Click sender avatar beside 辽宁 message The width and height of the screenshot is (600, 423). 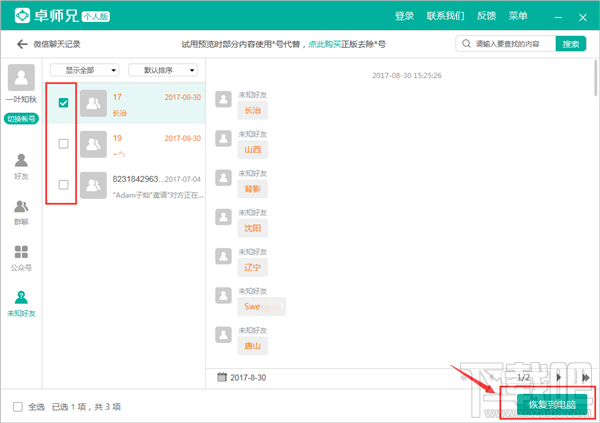pos(223,256)
